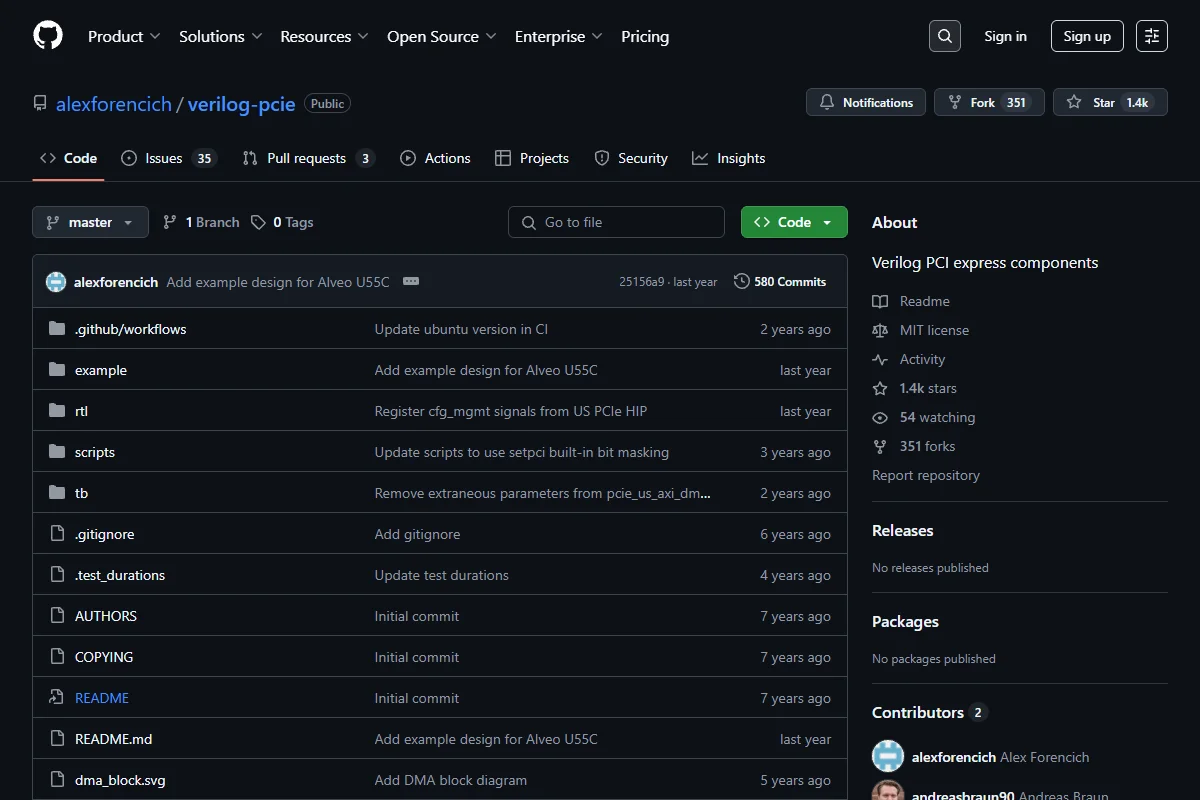
Task: Expand the Open Source menu
Action: pos(442,36)
